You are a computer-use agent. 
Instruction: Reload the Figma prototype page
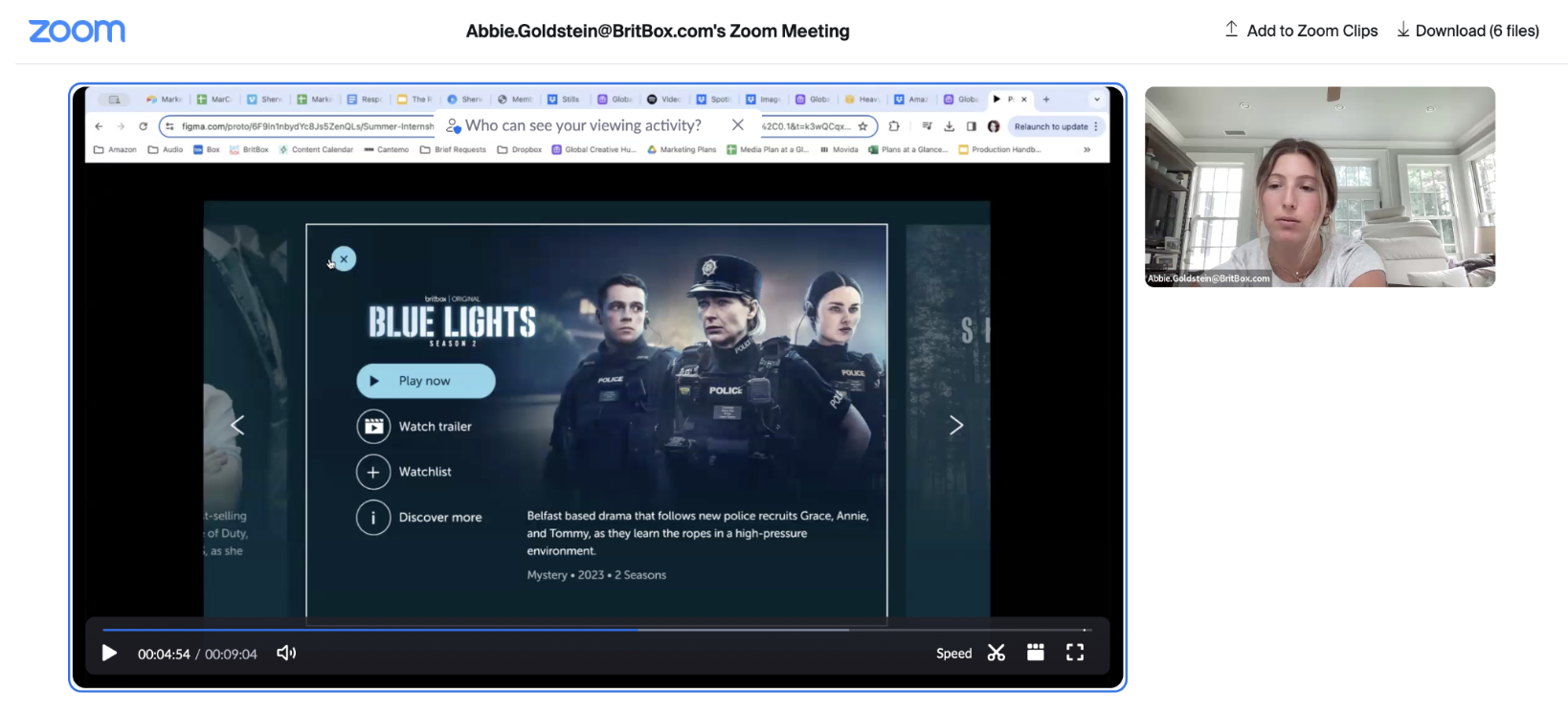[x=144, y=126]
